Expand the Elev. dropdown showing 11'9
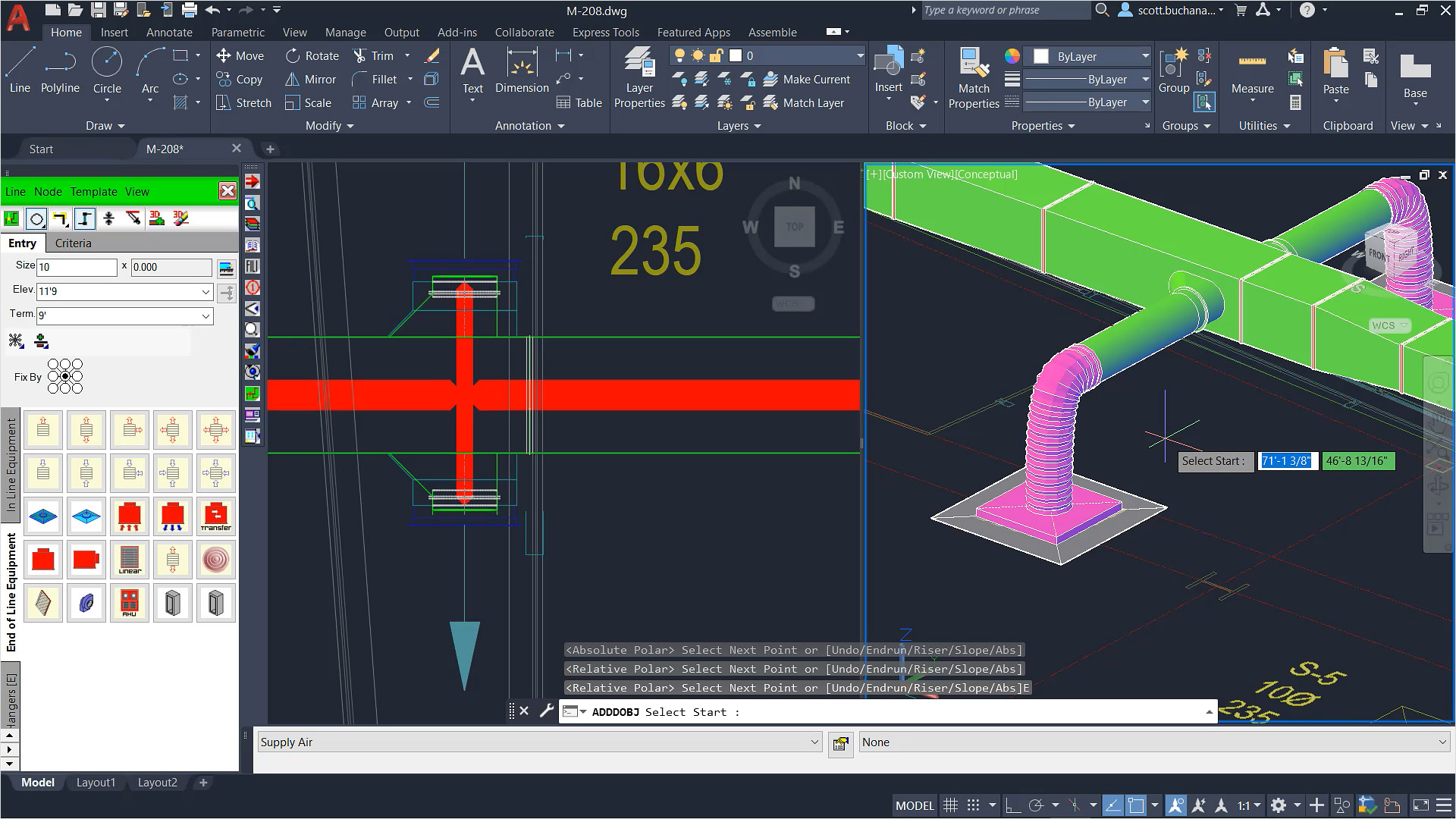The height and width of the screenshot is (819, 1456). click(206, 292)
